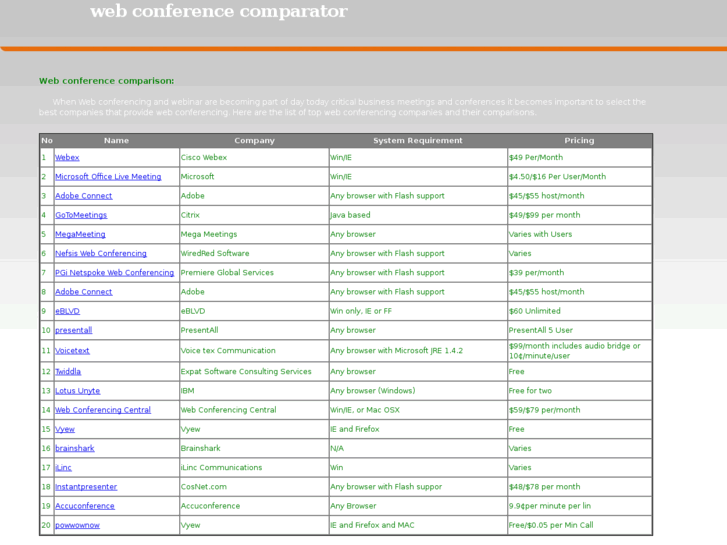
Task: Select Voice tex Communication cell
Action: pyautogui.click(x=254, y=351)
